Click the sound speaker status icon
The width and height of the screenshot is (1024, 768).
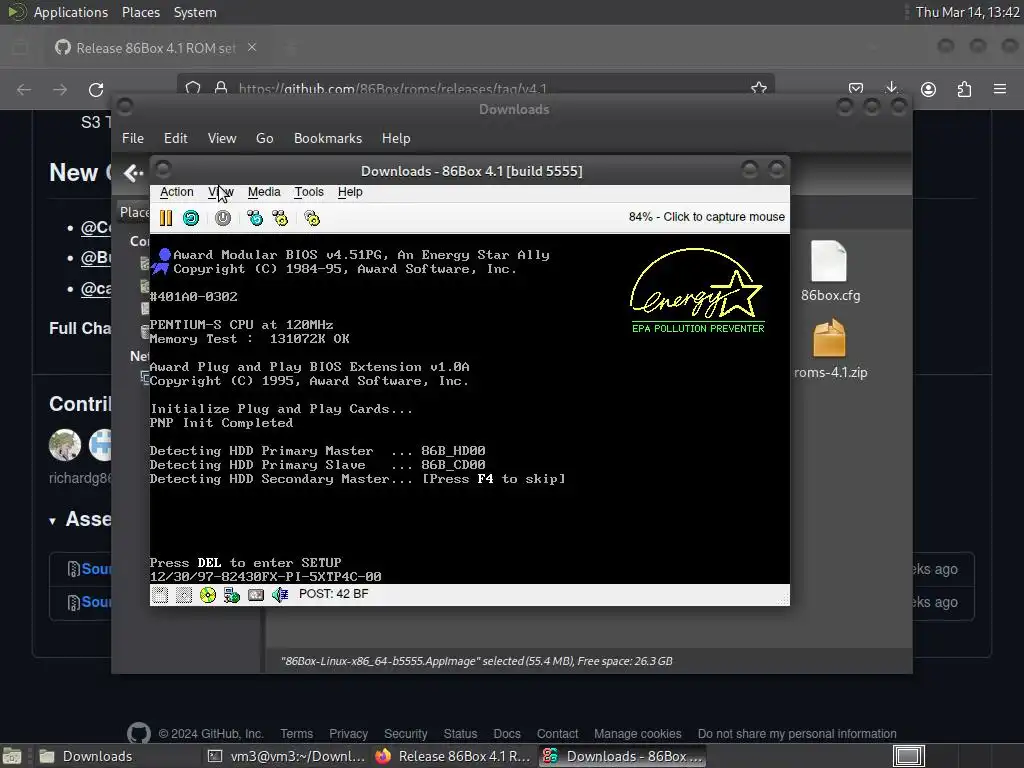tap(280, 594)
